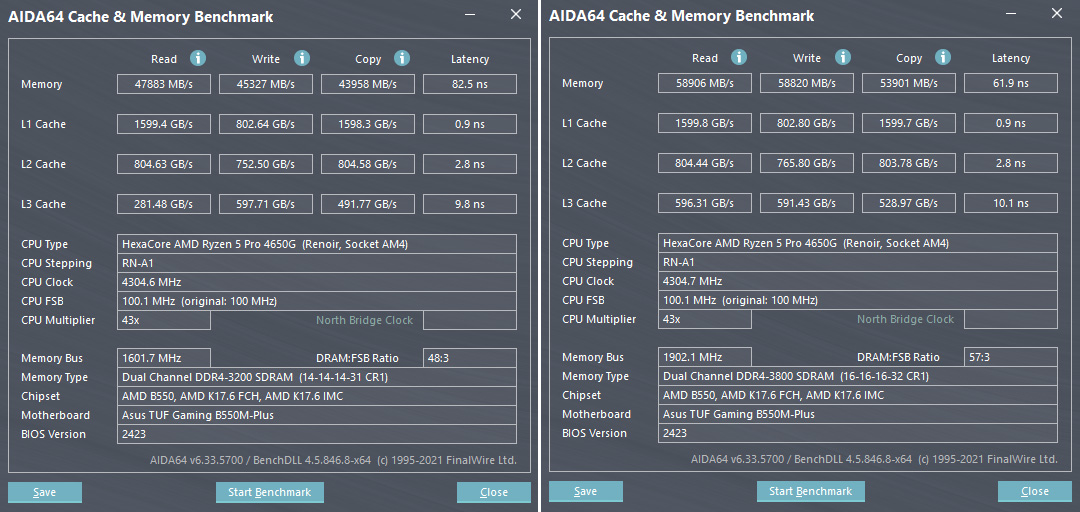This screenshot has height=512, width=1080.
Task: Click empty North Bridge Clock field, right window
Action: tap(1011, 319)
